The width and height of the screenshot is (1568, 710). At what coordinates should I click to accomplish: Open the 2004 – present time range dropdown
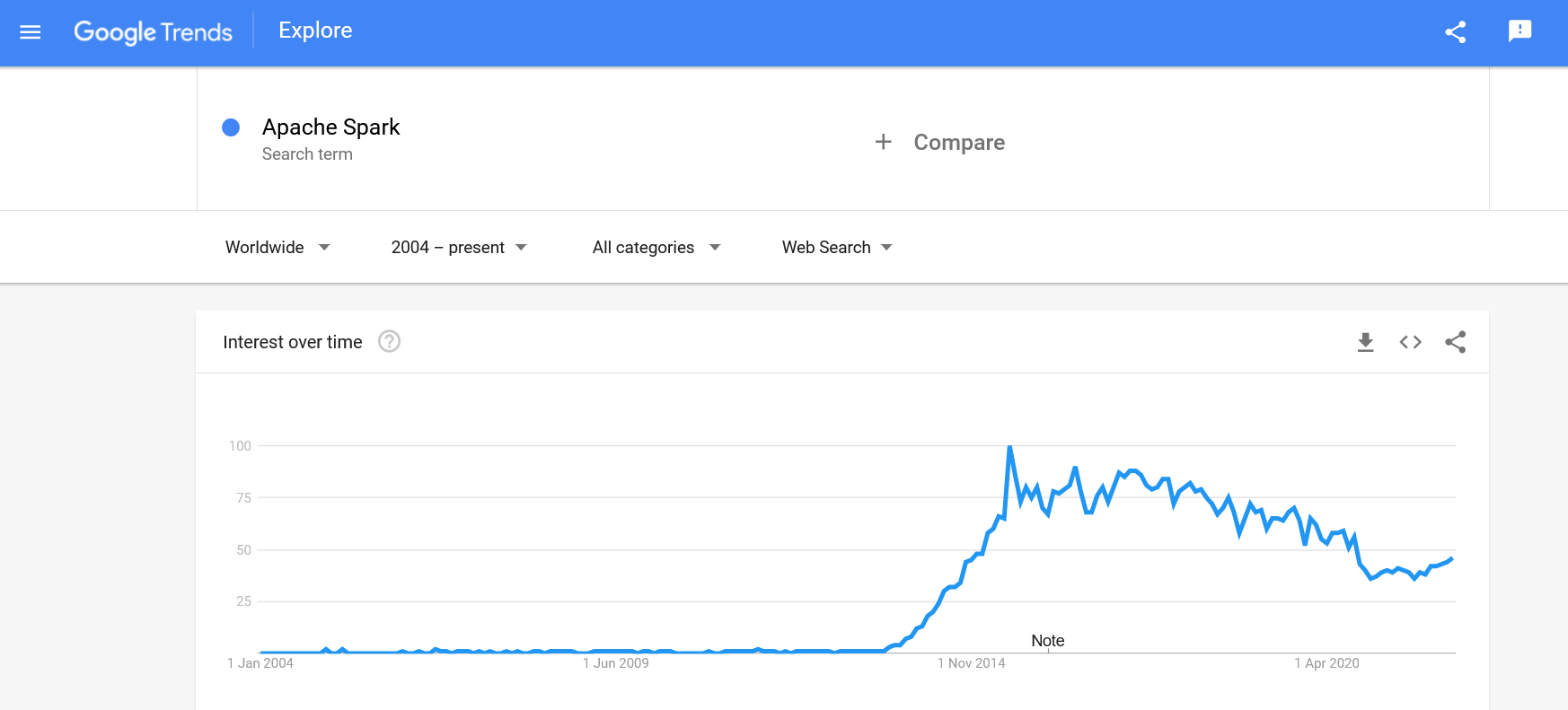(x=458, y=248)
